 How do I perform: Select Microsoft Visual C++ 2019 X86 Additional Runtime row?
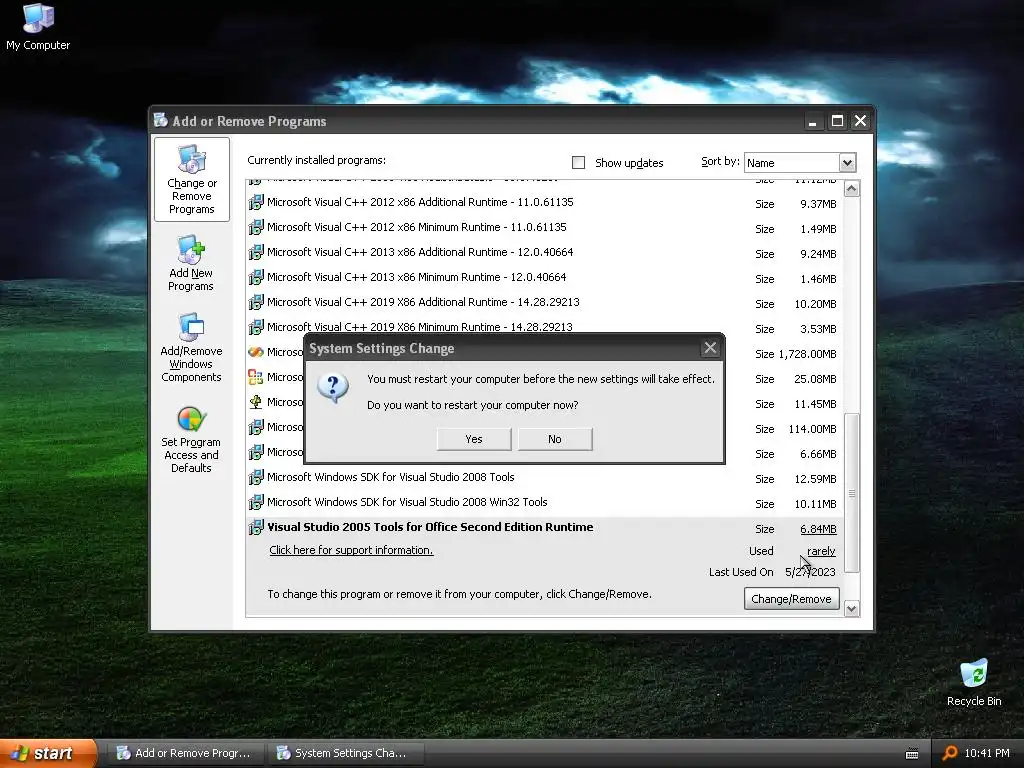544,302
